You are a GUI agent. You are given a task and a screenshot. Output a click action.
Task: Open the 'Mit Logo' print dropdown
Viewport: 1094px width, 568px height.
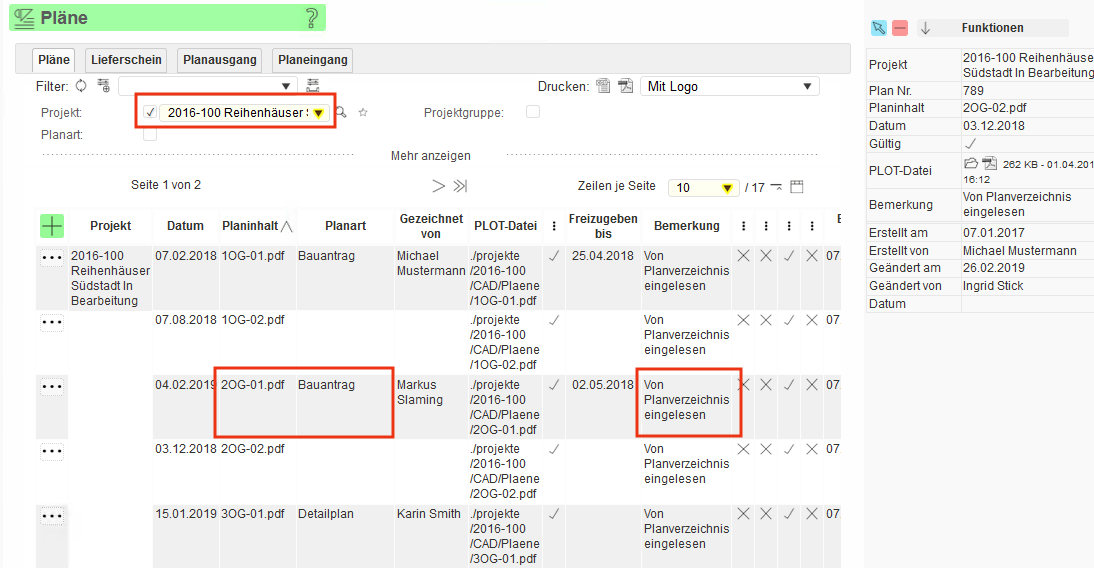click(x=729, y=87)
